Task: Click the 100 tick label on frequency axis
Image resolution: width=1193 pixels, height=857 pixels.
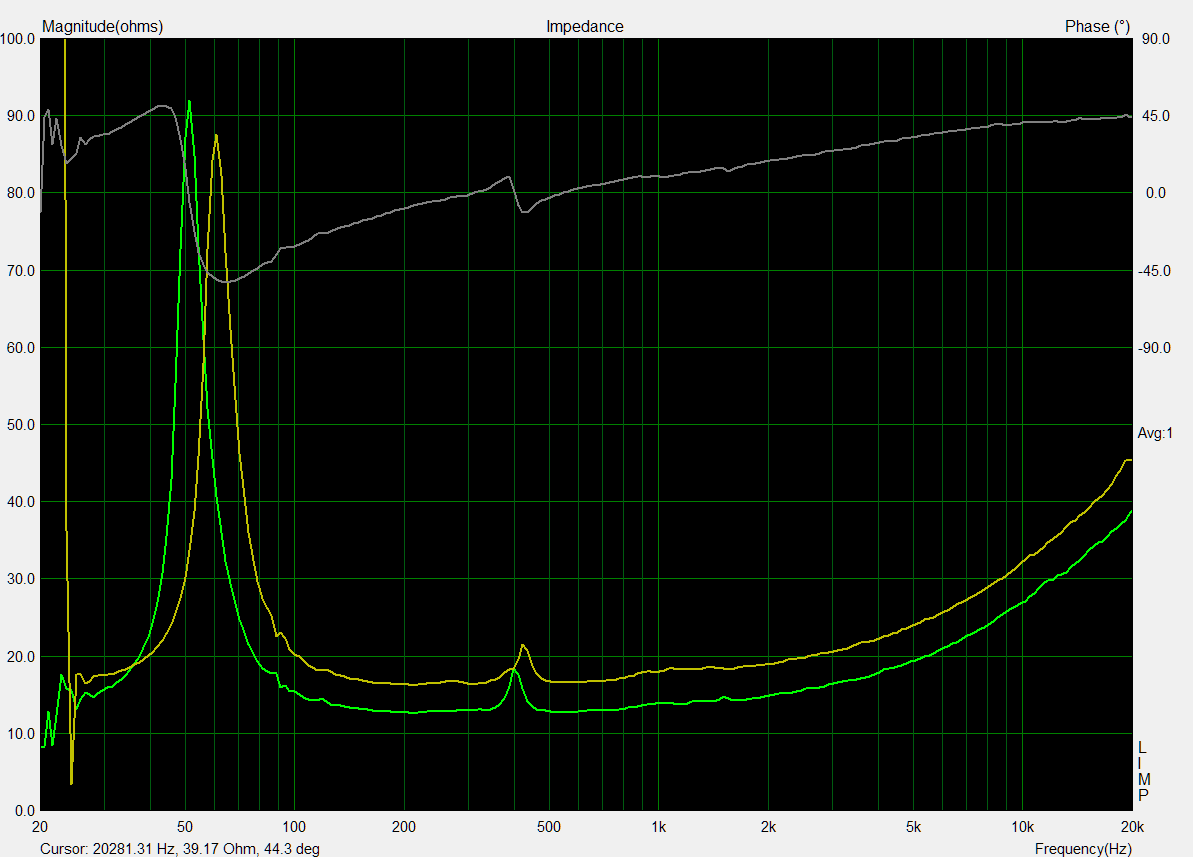Action: pos(294,827)
